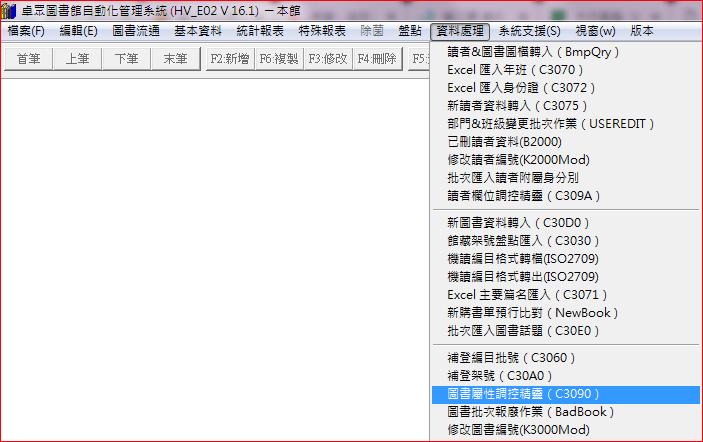Viewport: 703px width, 442px height.
Task: Open the 基本資料 menu
Action: coord(198,31)
